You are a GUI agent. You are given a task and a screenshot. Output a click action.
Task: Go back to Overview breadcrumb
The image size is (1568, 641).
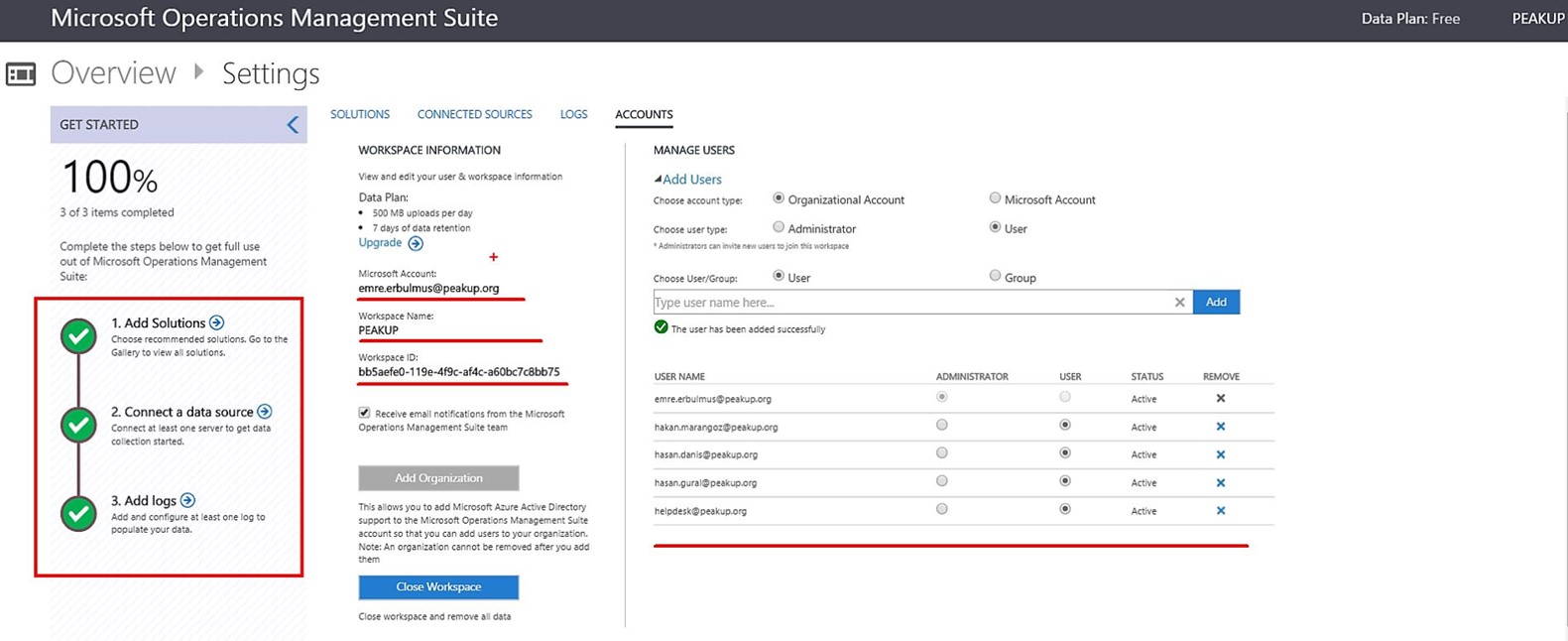click(113, 73)
